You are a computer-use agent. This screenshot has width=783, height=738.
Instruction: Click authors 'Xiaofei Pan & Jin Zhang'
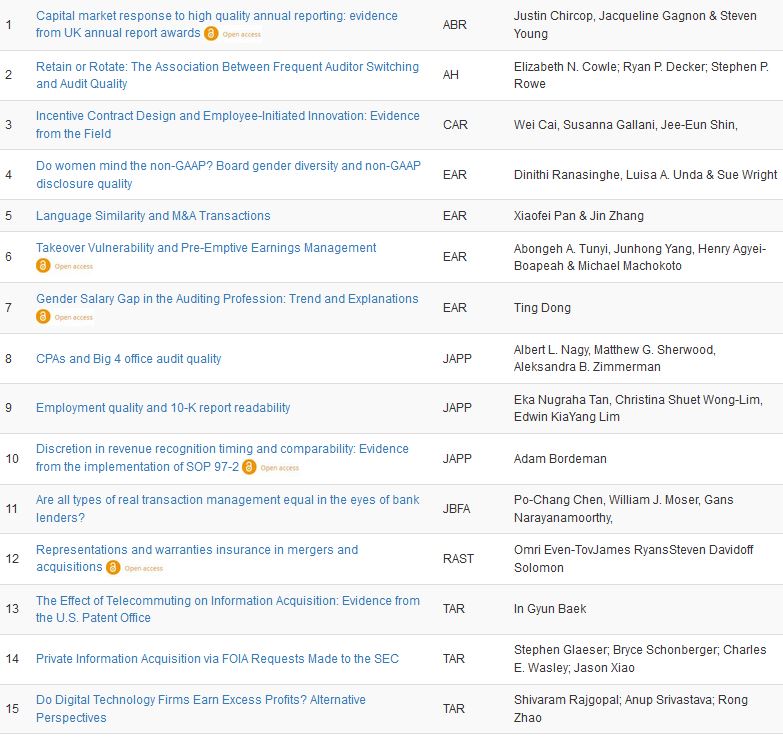(579, 216)
